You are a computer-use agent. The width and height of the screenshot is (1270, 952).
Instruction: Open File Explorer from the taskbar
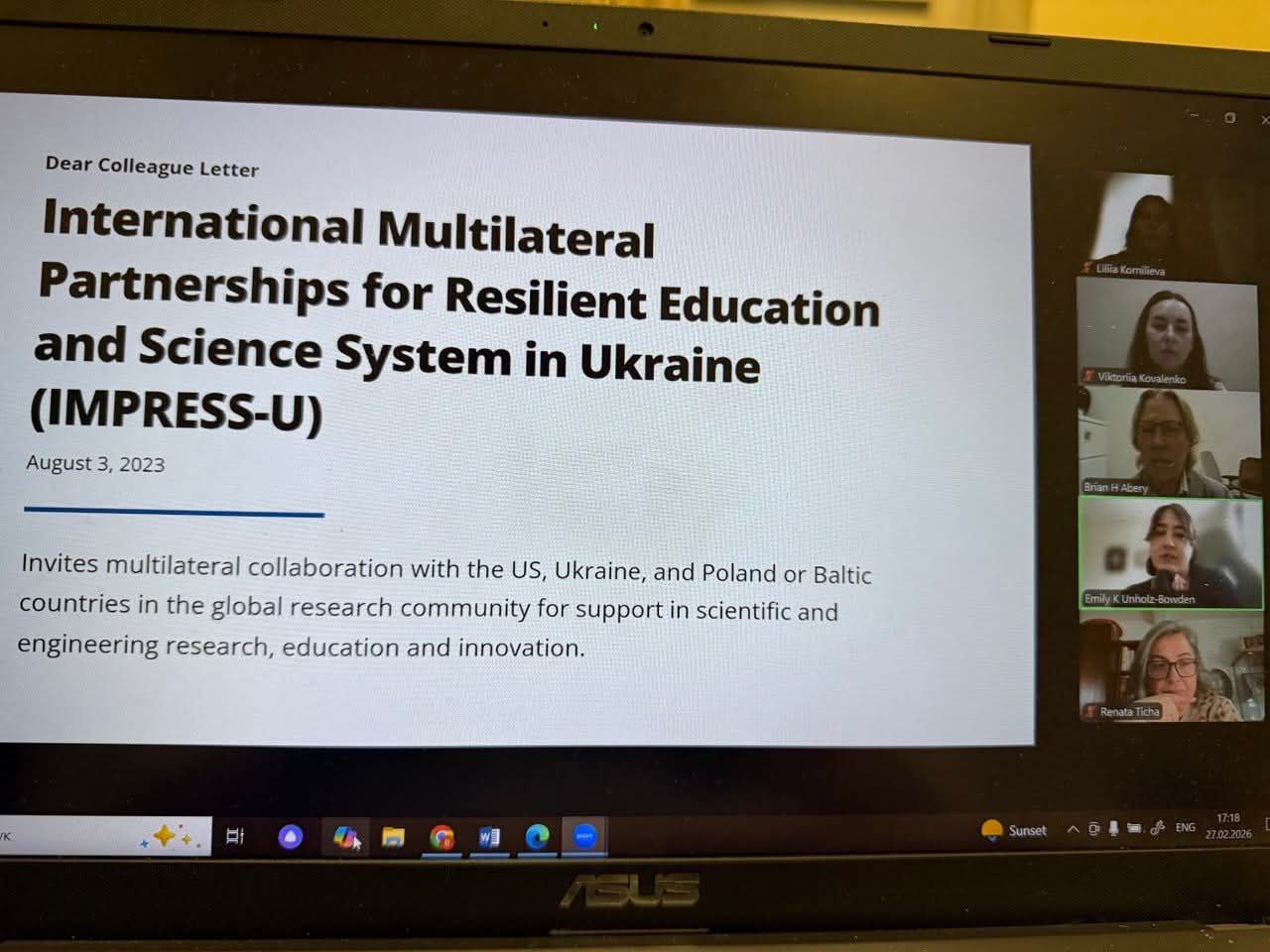click(393, 838)
